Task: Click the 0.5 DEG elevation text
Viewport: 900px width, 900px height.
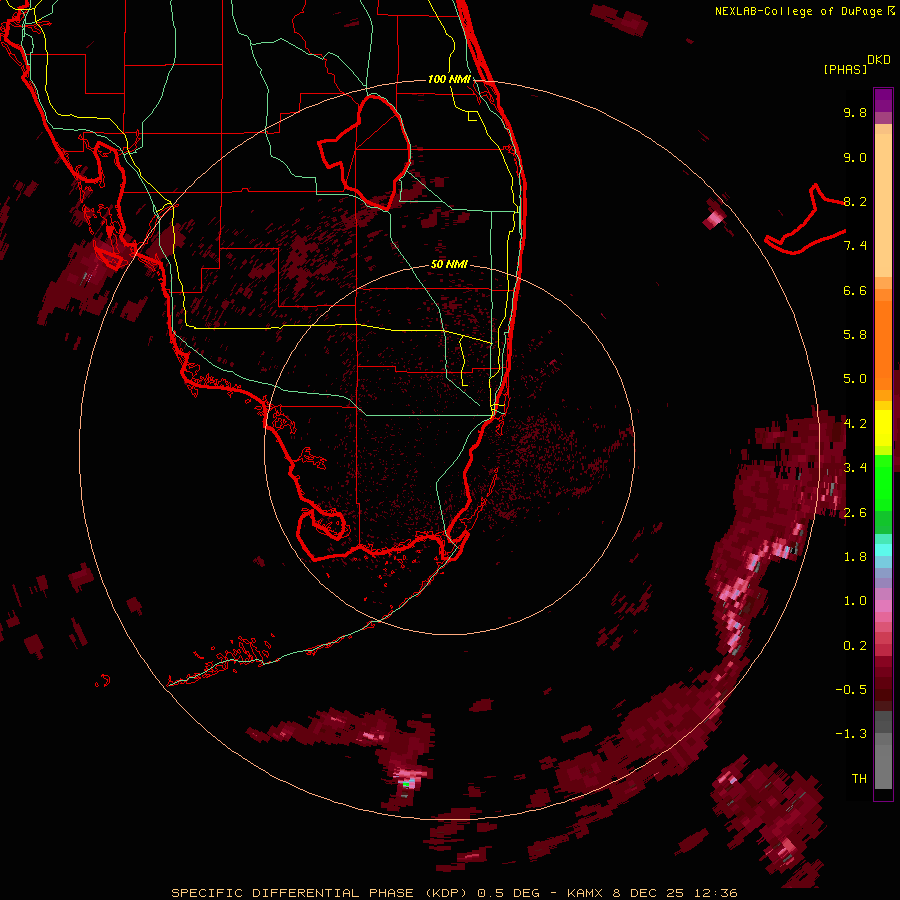Action: point(509,893)
